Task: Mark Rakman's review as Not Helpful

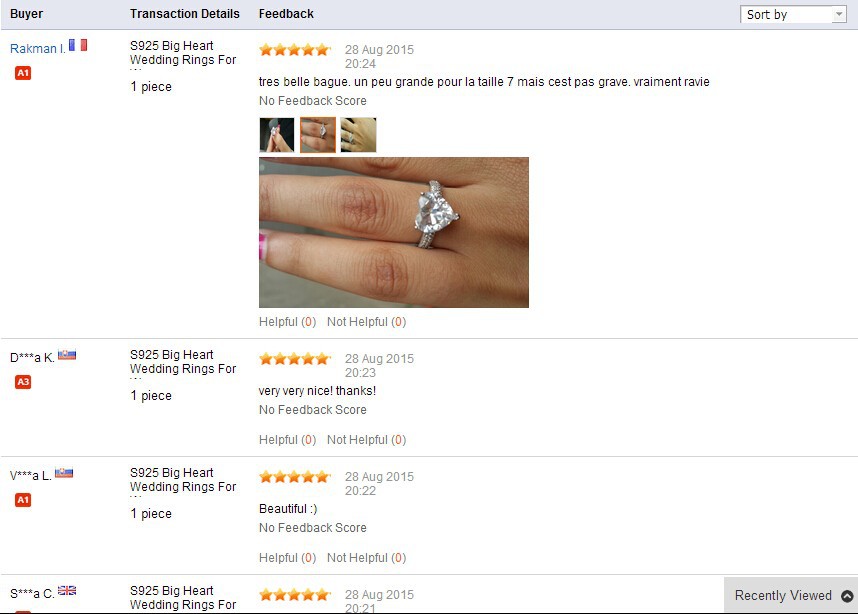Action: tap(367, 322)
